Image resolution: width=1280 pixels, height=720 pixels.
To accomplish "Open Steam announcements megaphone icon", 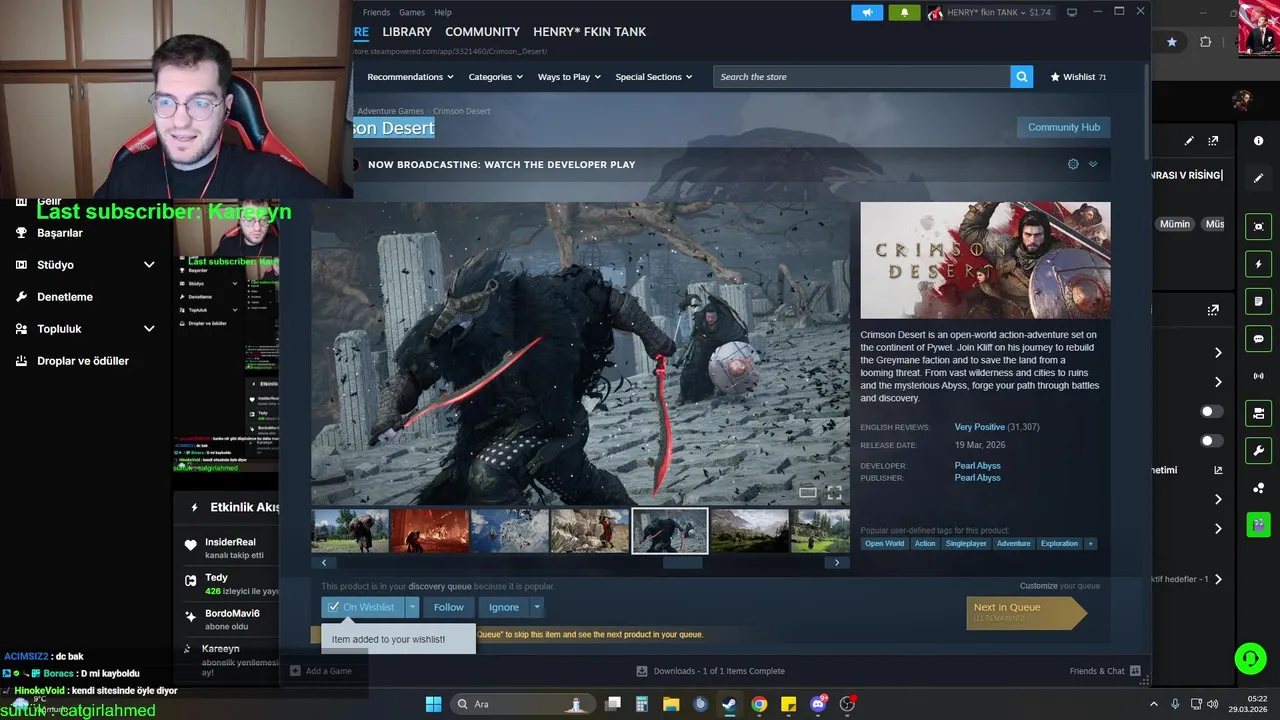I will (x=867, y=12).
